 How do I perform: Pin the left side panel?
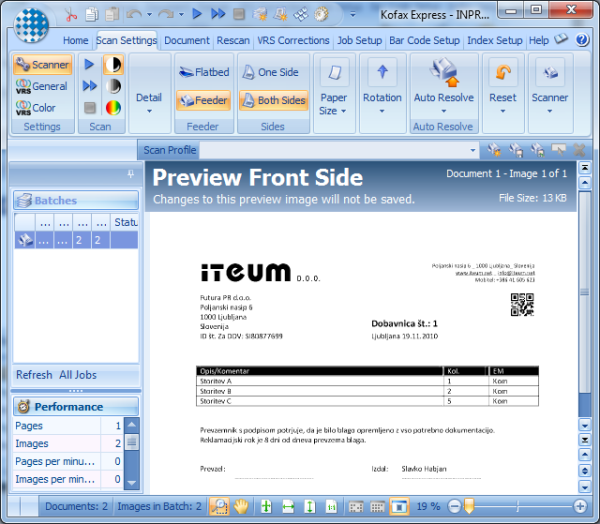131,174
